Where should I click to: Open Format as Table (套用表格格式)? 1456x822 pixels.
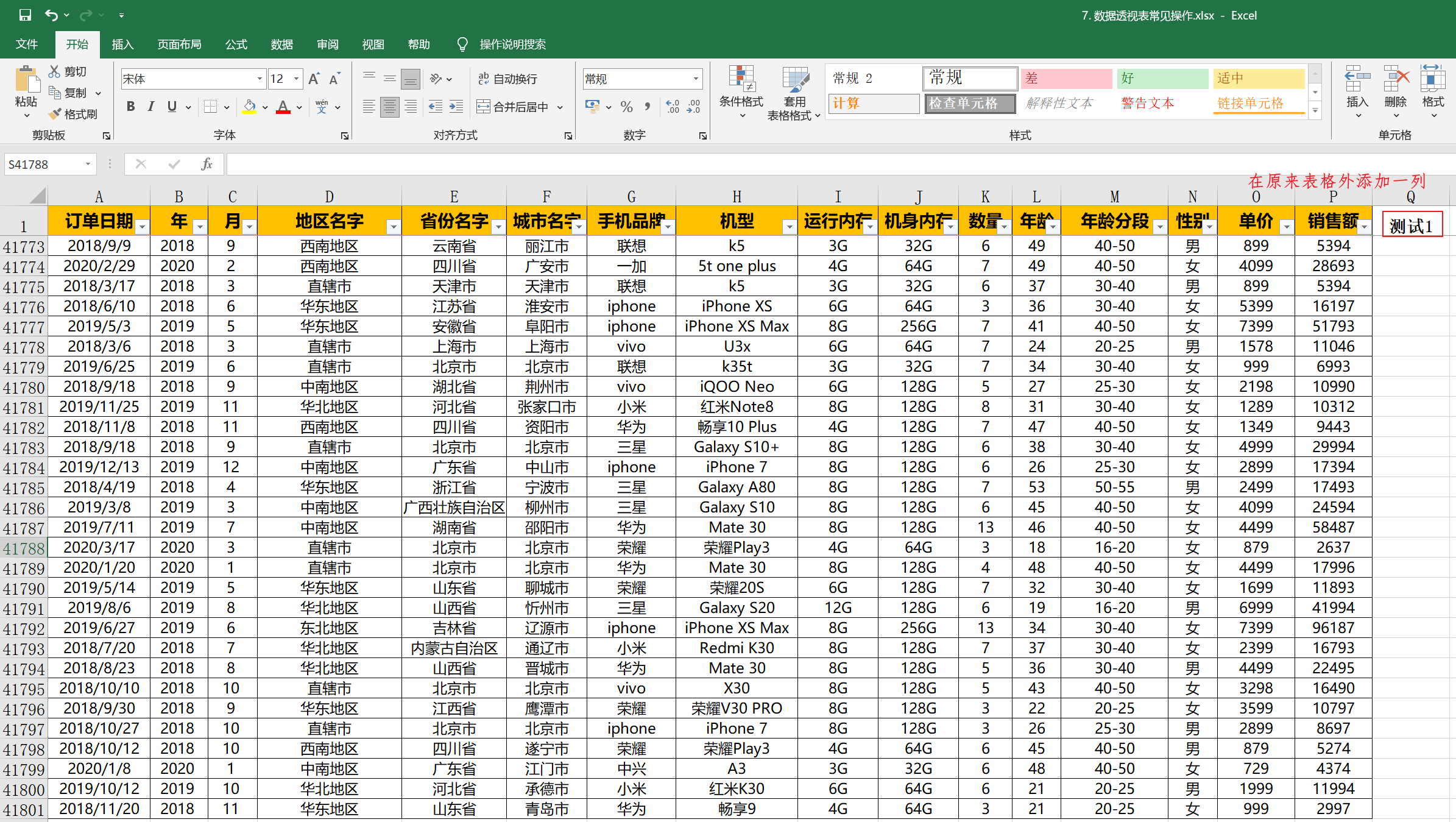[x=794, y=93]
